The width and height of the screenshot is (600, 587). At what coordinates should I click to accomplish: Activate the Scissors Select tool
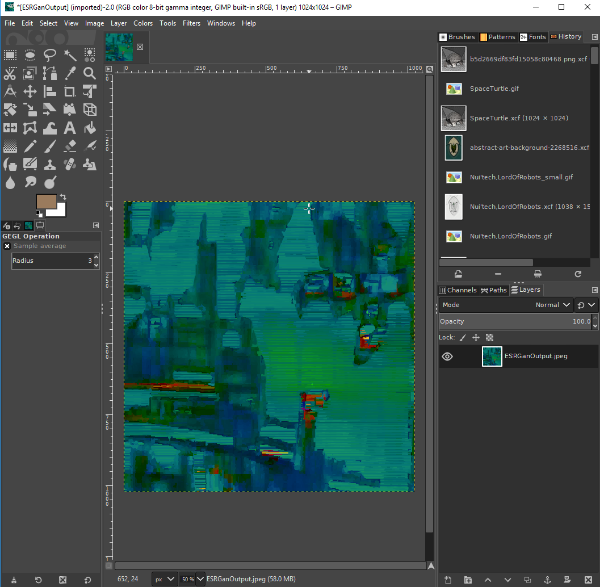click(x=10, y=73)
